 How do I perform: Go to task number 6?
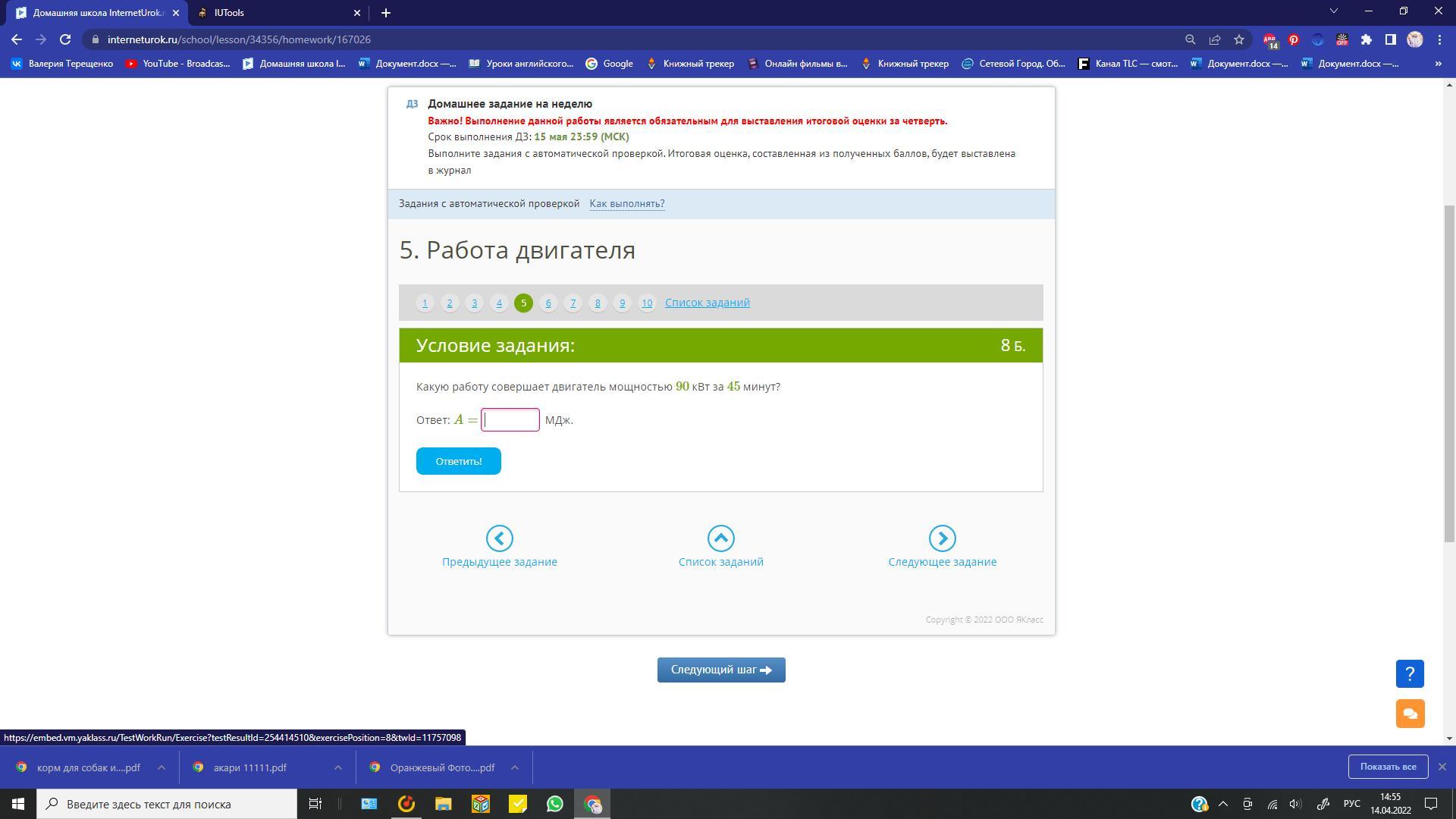(x=548, y=303)
